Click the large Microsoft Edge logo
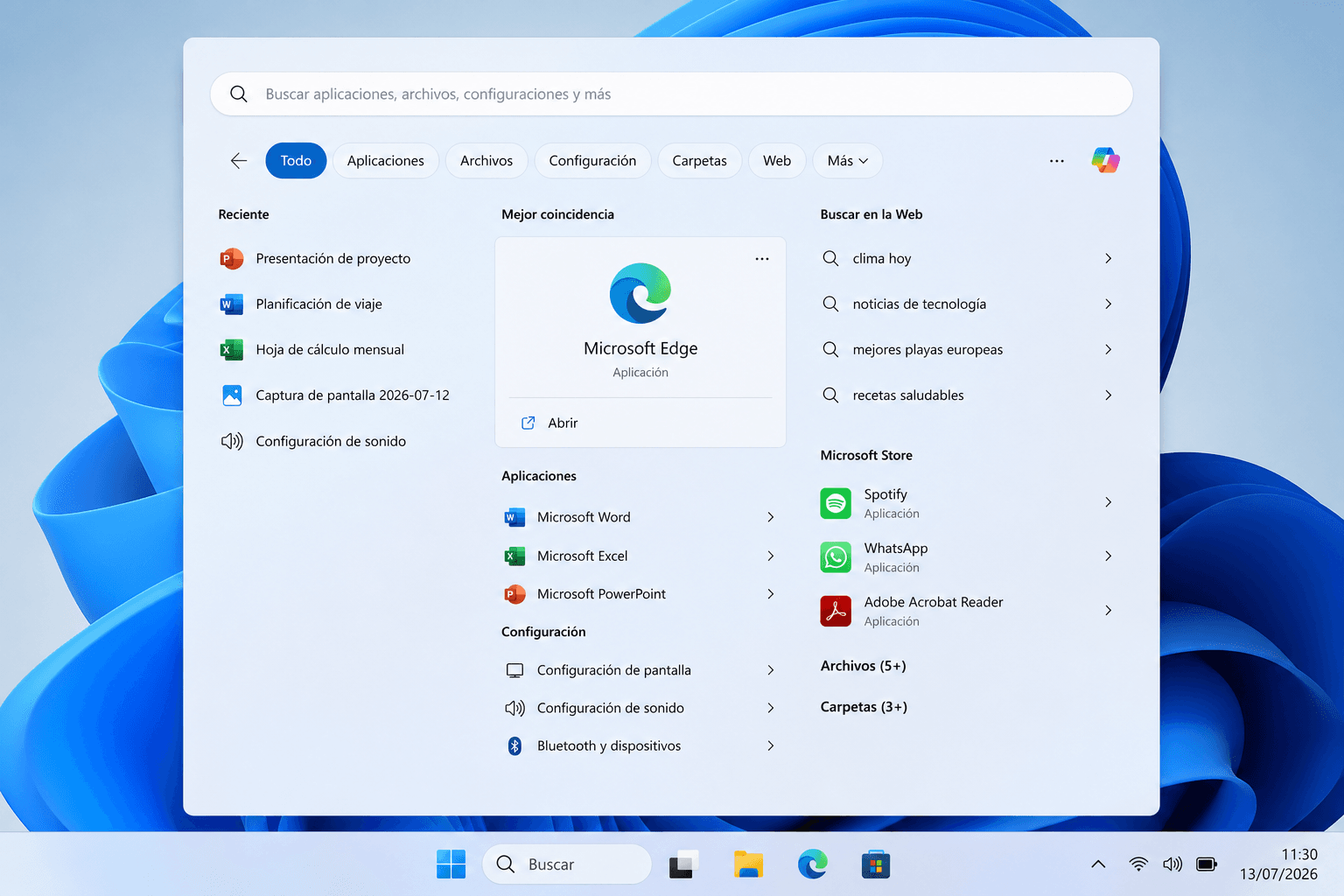 [640, 293]
